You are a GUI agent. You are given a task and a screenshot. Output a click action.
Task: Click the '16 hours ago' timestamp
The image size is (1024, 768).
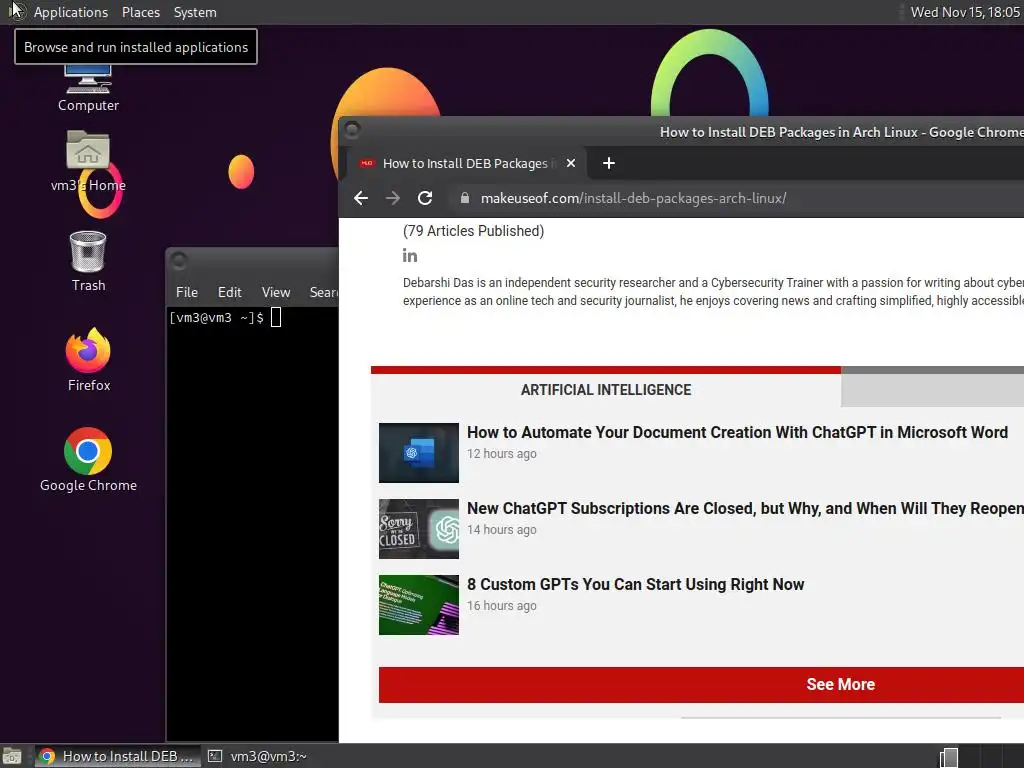click(502, 605)
